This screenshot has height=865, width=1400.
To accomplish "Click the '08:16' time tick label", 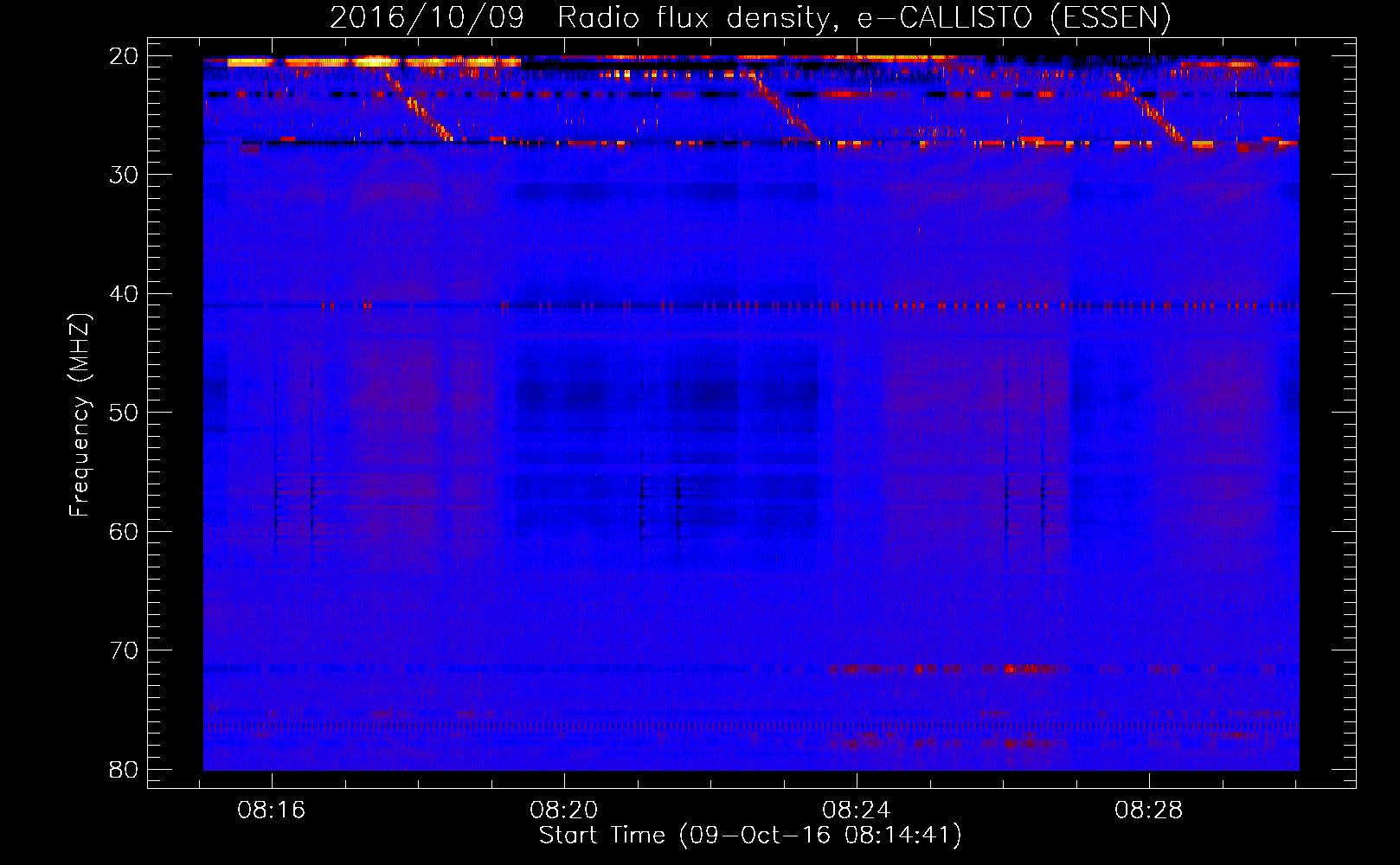I will [273, 811].
